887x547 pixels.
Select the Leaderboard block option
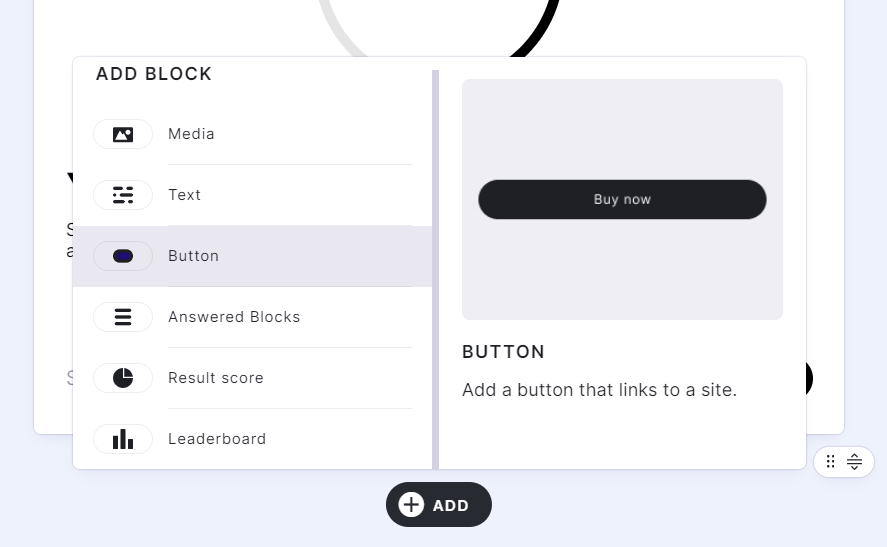(217, 439)
